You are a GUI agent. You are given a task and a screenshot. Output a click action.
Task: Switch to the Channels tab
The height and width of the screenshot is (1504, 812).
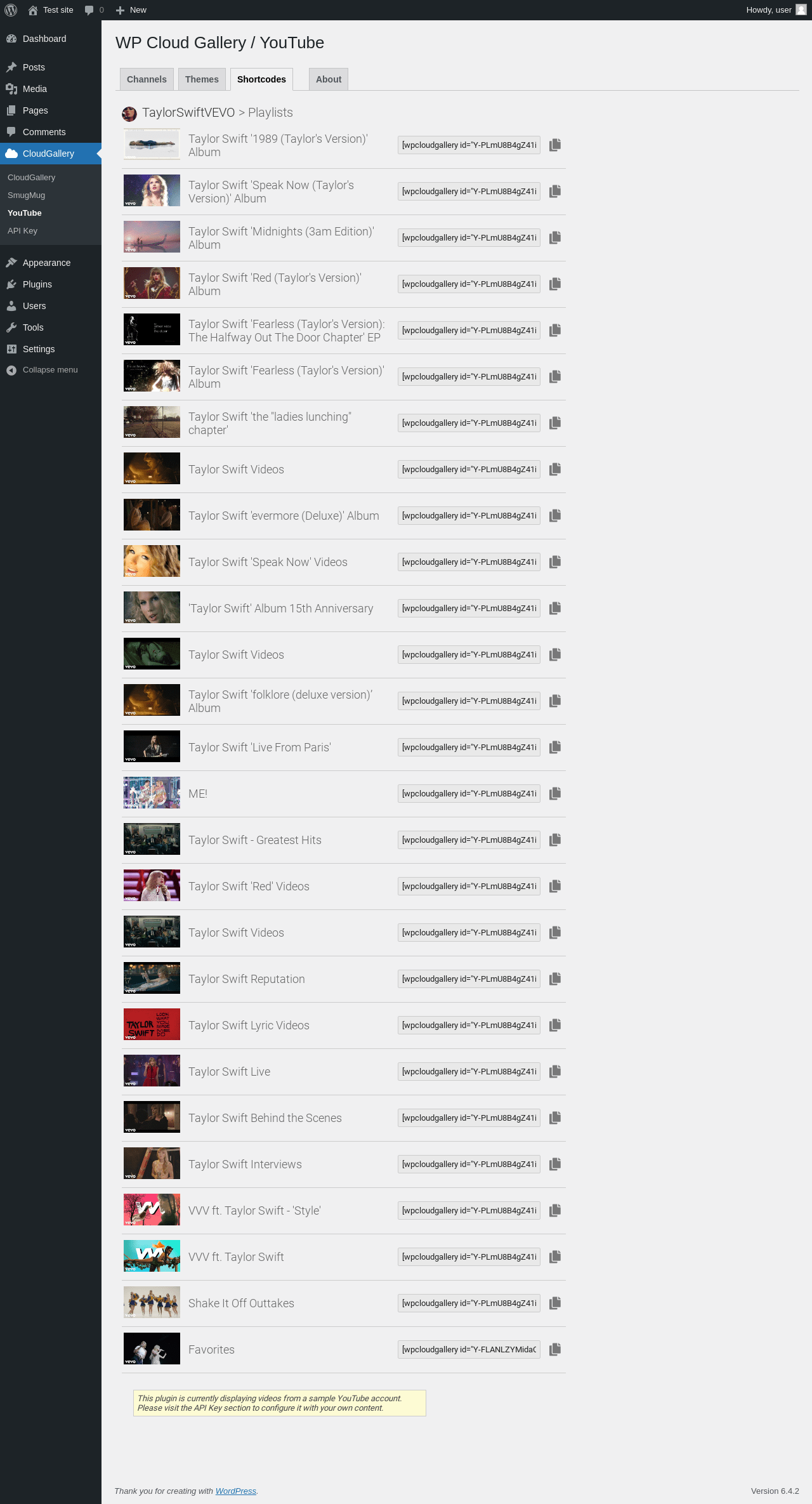tap(147, 79)
